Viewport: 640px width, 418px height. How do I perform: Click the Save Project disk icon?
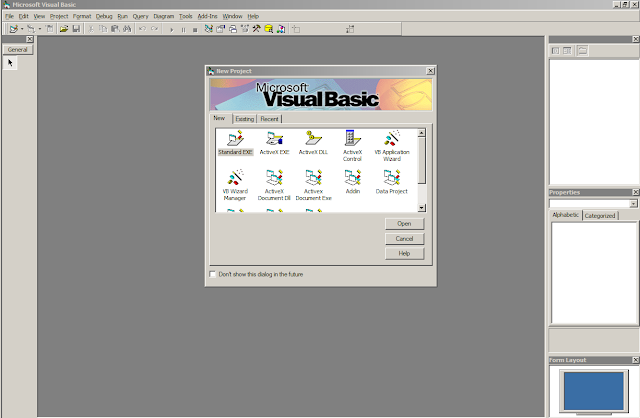point(76,29)
